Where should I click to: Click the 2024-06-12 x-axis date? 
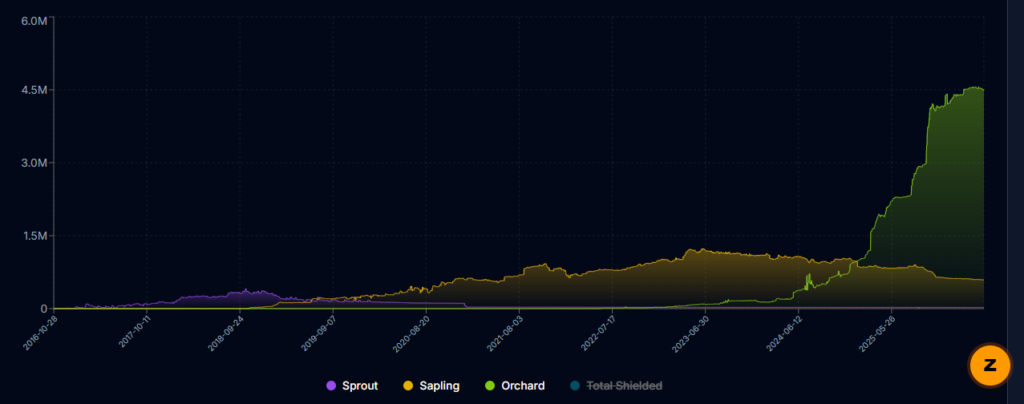785,333
